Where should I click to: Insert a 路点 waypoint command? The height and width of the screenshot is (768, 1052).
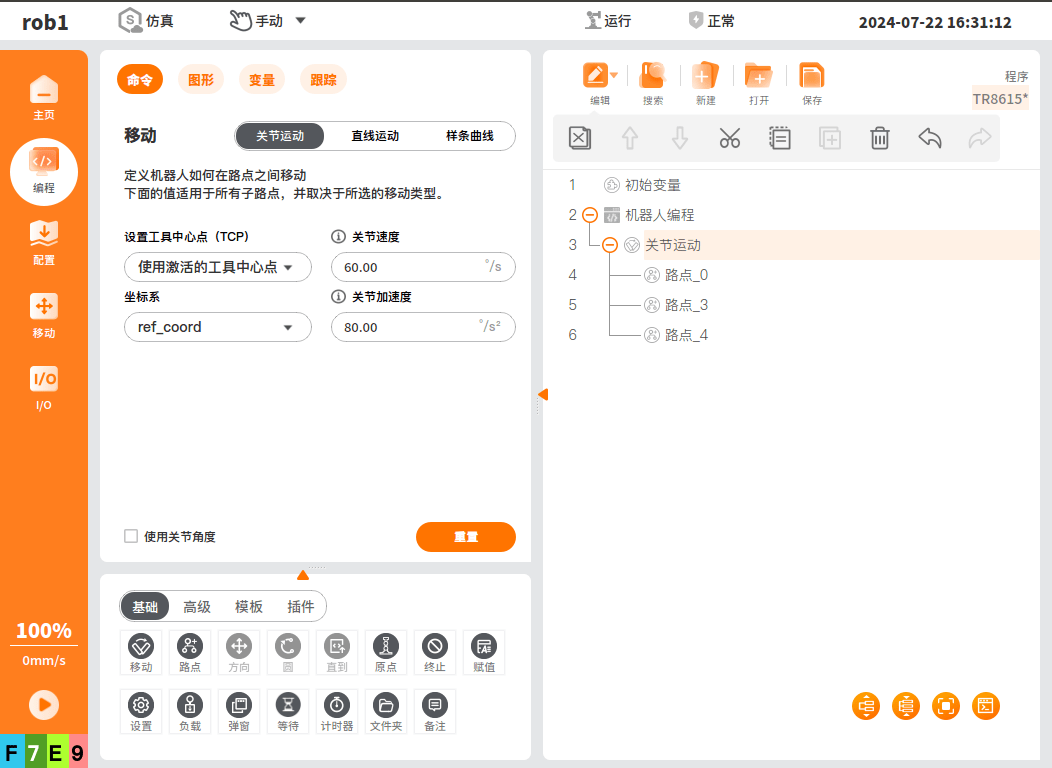pos(190,652)
